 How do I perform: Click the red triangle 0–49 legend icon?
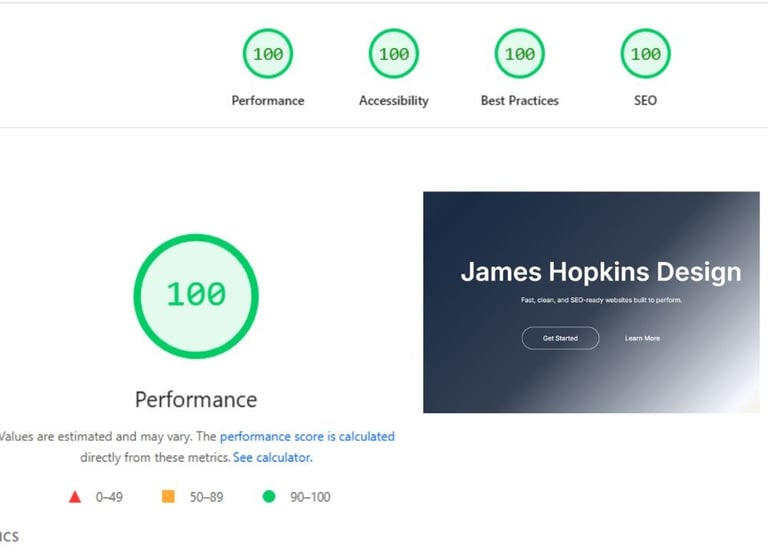(x=75, y=497)
